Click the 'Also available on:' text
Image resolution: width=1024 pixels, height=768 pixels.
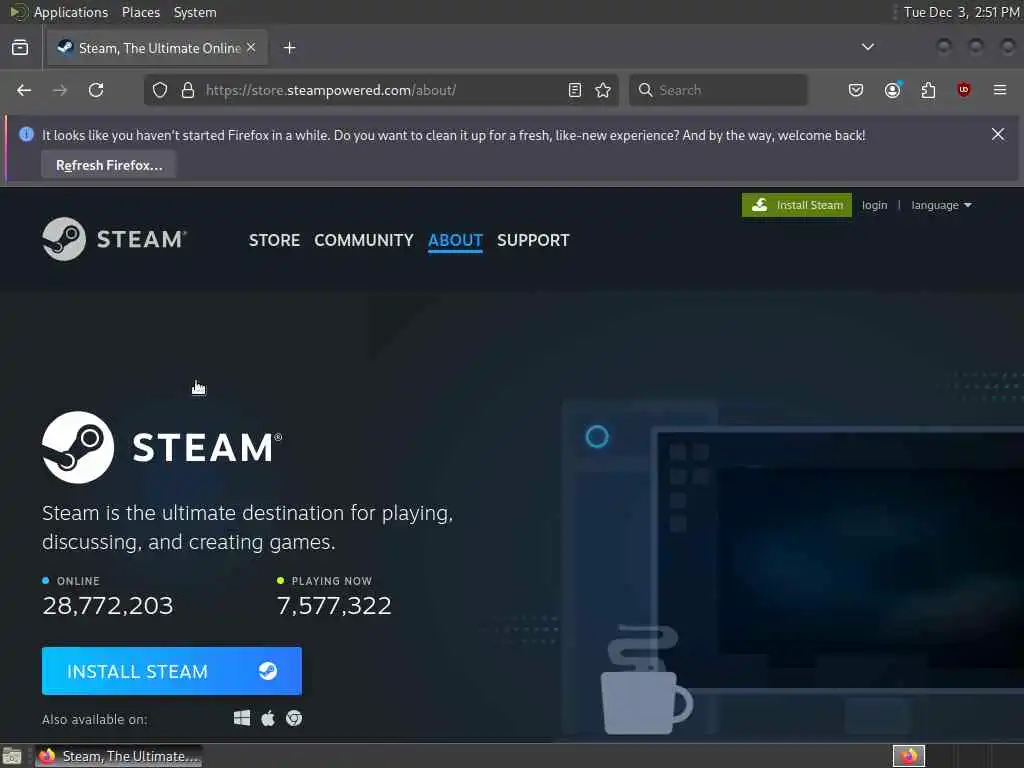(x=95, y=719)
